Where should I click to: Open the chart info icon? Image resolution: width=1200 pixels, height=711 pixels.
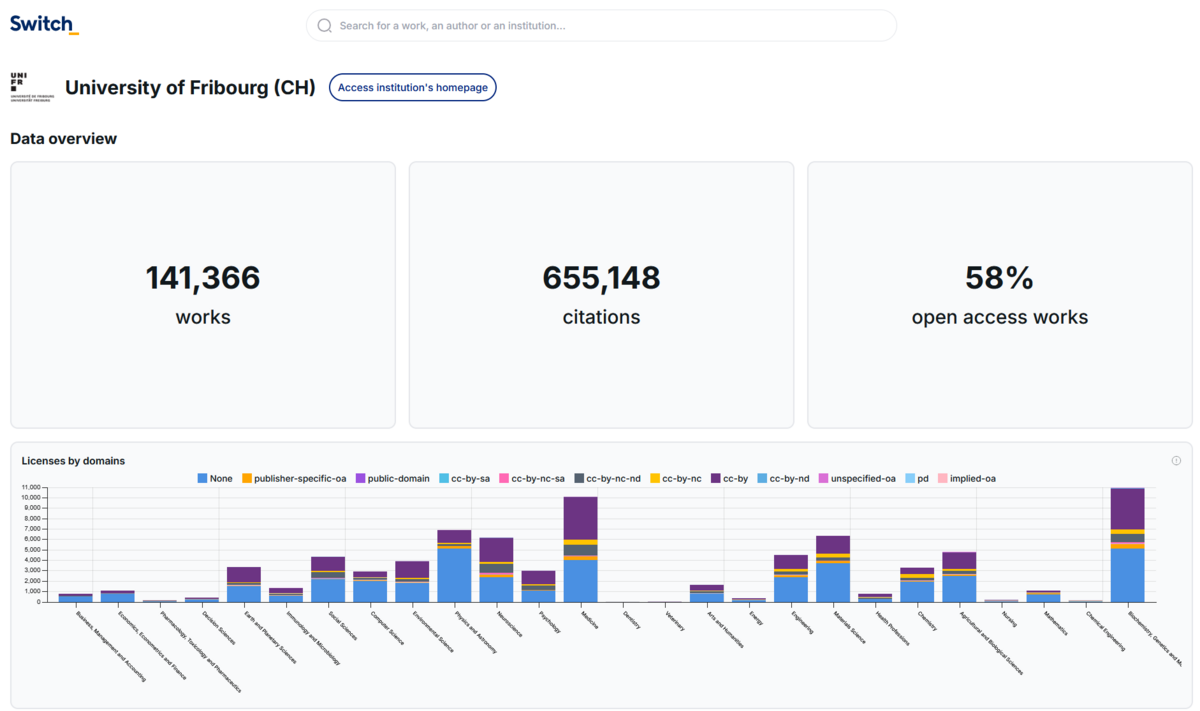point(1176,461)
